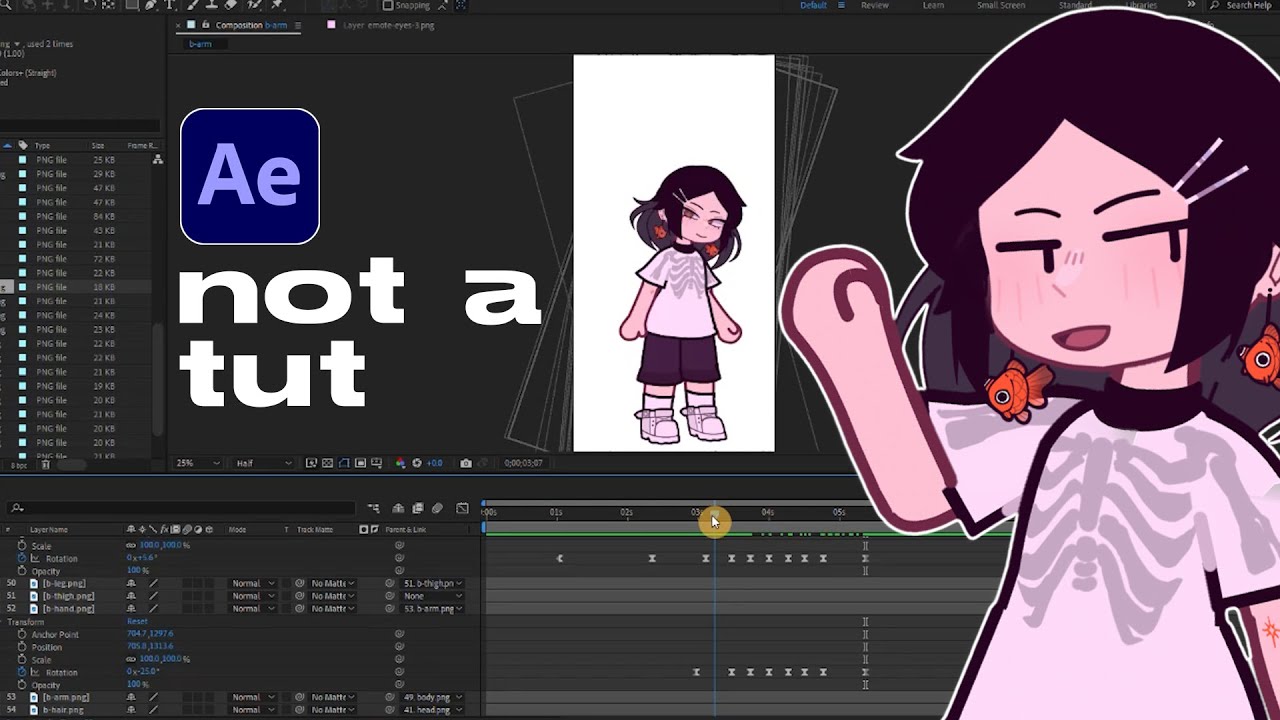Select the Eraser tool in the toolbar
Image resolution: width=1280 pixels, height=720 pixels.
pyautogui.click(x=231, y=5)
